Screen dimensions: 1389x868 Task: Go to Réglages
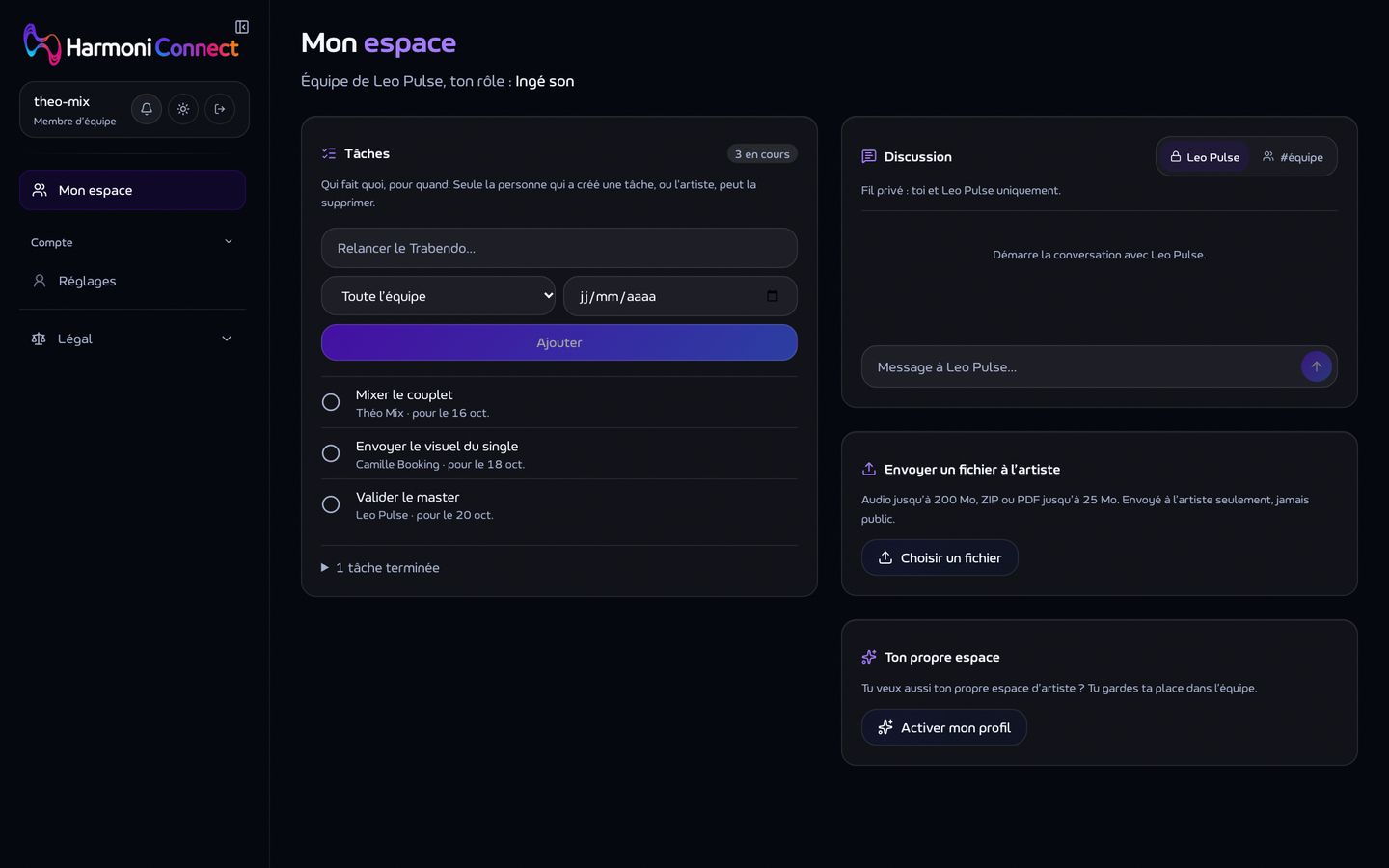132,281
